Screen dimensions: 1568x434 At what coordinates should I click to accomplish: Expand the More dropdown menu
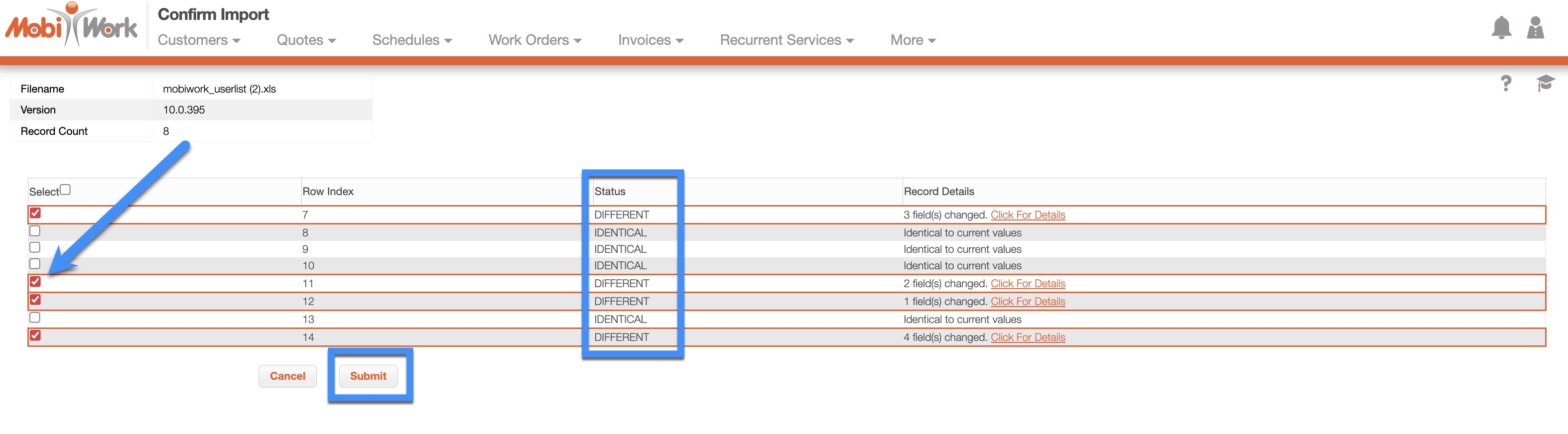click(912, 40)
